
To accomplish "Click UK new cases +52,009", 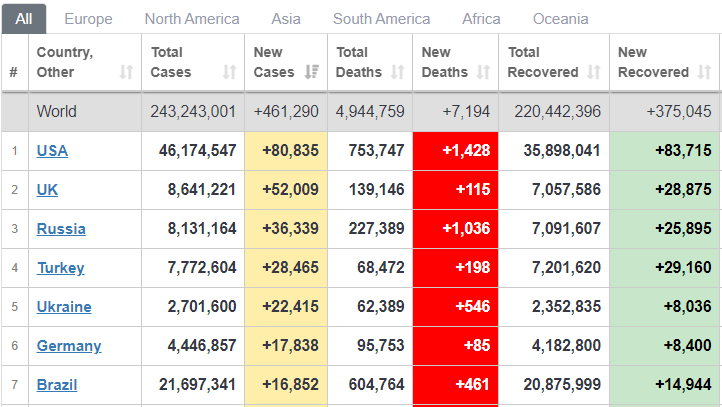I will [x=290, y=190].
